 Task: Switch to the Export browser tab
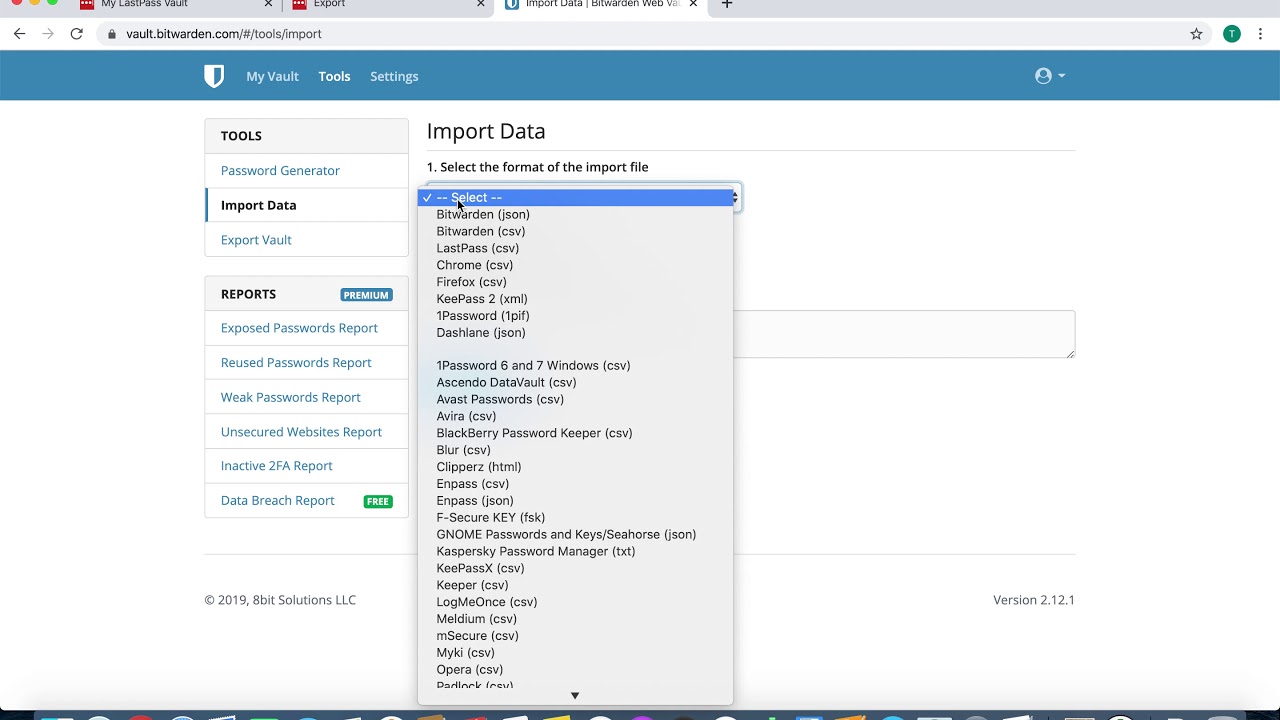point(329,4)
